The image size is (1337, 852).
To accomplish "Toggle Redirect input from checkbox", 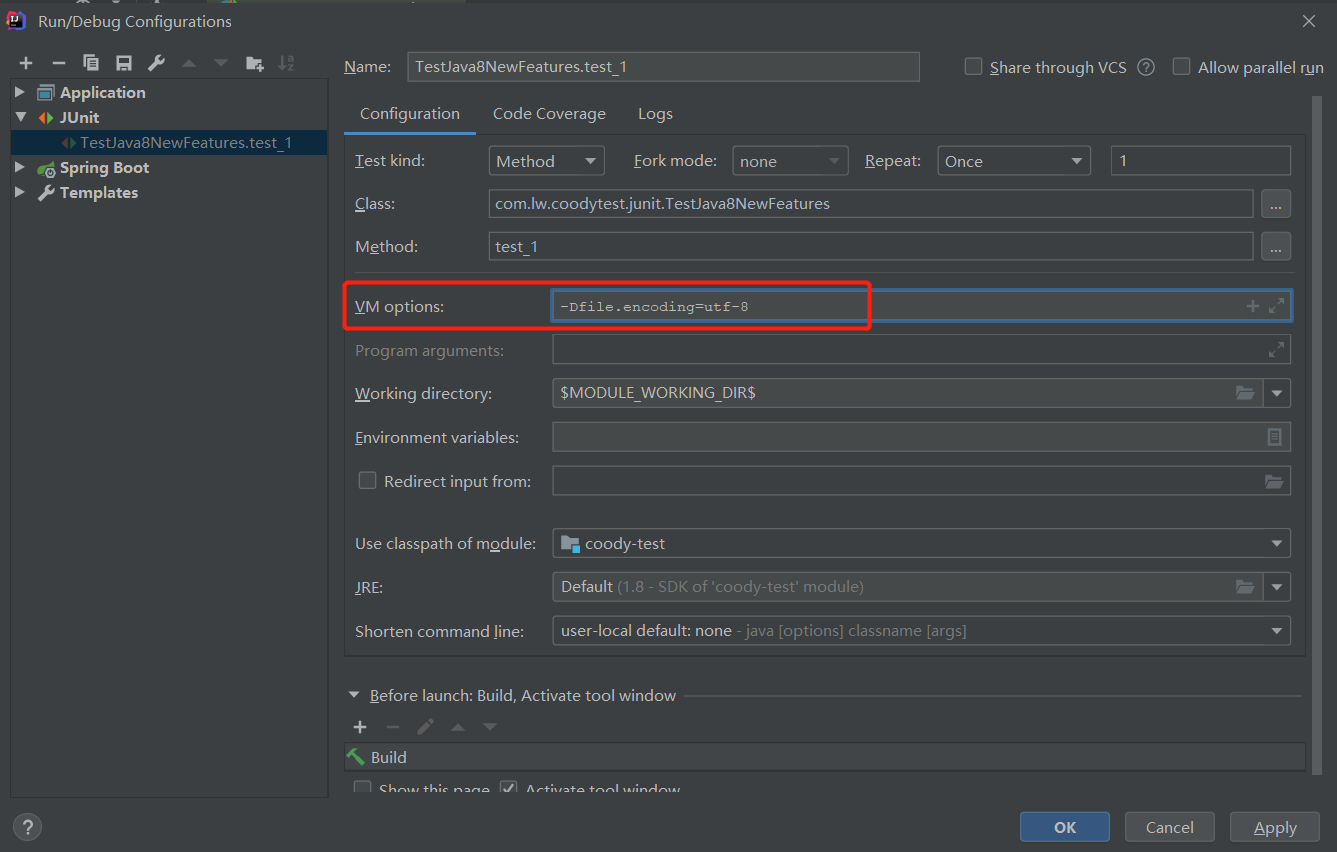I will pyautogui.click(x=367, y=481).
